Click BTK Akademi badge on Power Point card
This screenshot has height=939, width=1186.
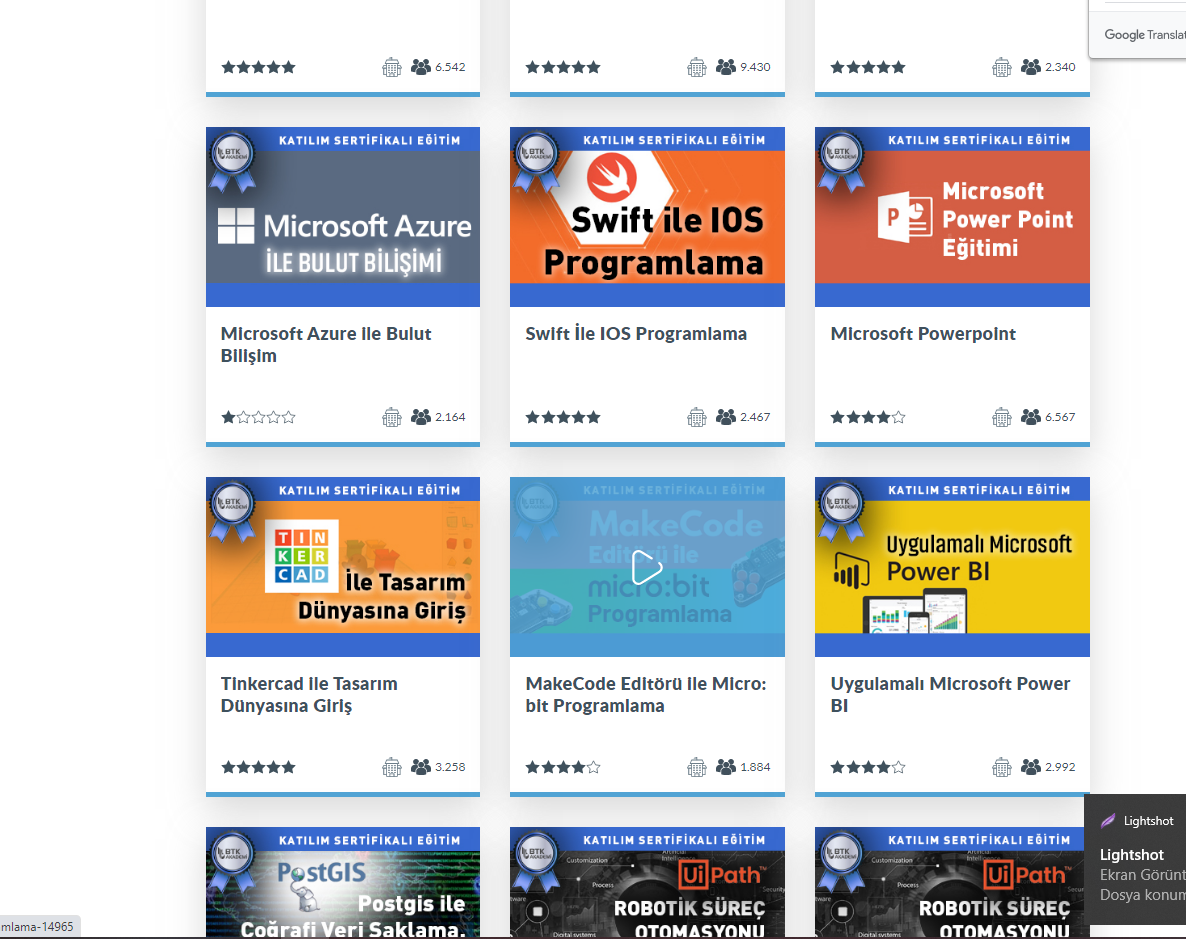(x=842, y=160)
